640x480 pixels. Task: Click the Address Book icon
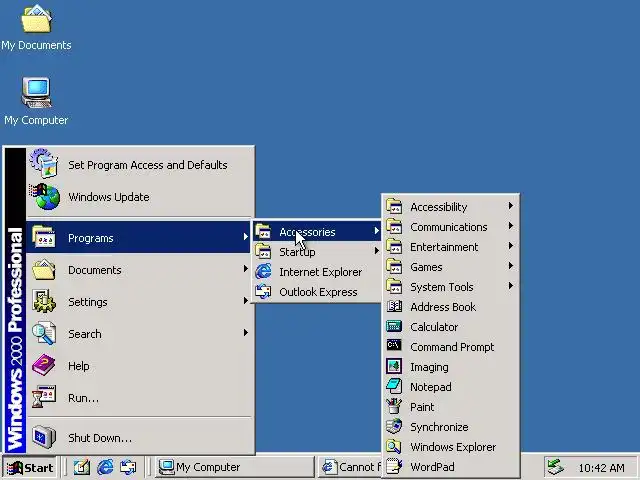[x=394, y=307]
